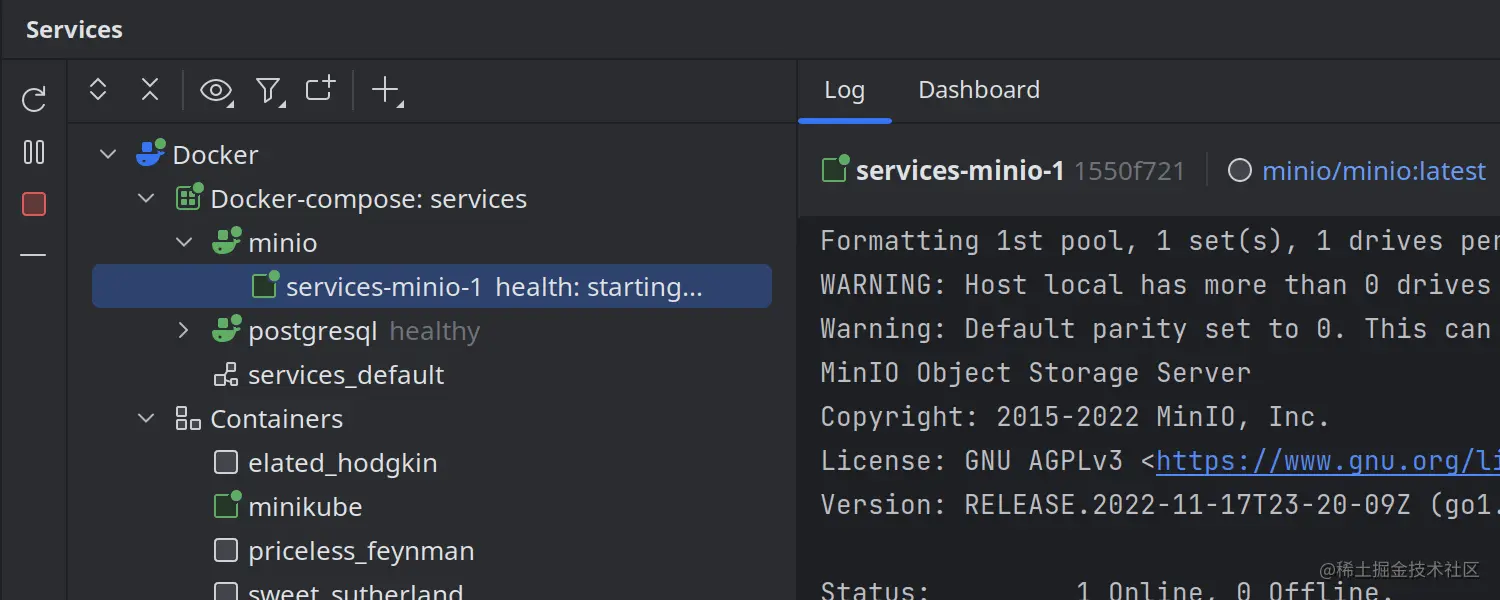Toggle the elated_hodgkin container checkbox

coord(226,462)
